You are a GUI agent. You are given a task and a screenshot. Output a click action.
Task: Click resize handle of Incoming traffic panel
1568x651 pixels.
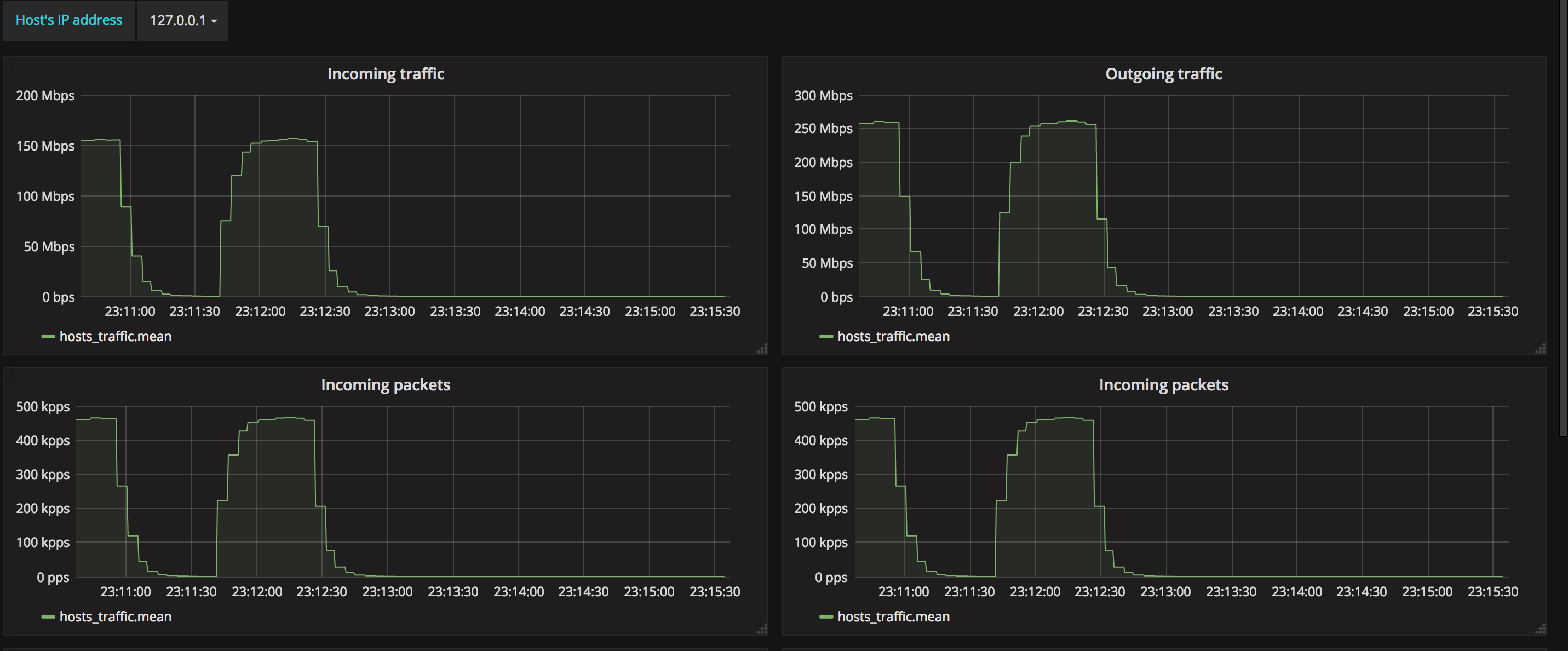[762, 349]
